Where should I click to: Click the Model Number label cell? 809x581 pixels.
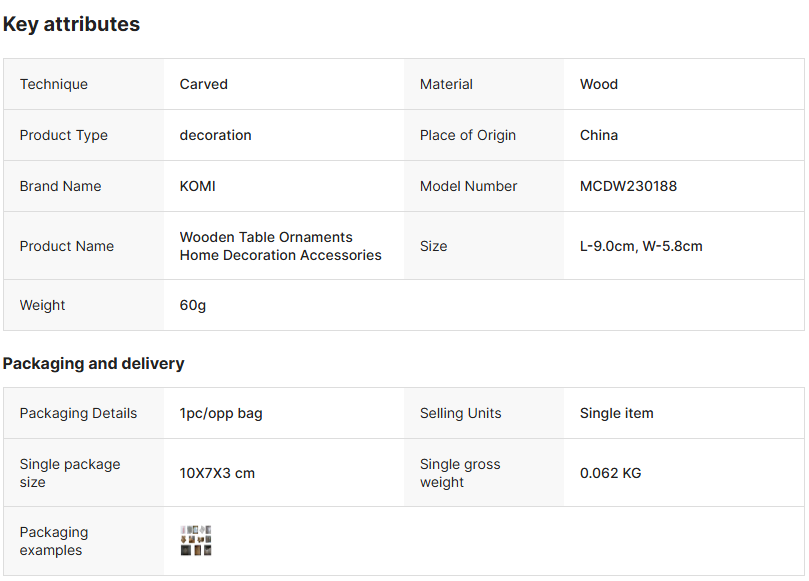click(x=468, y=186)
